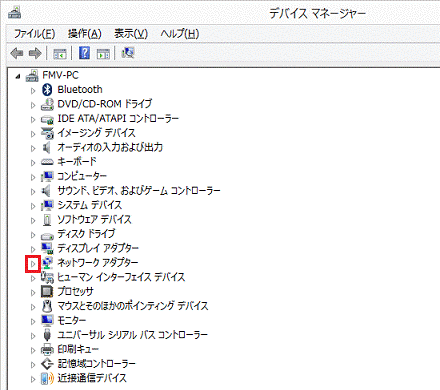Click the キーボード icon
The image size is (440, 390).
click(47, 162)
